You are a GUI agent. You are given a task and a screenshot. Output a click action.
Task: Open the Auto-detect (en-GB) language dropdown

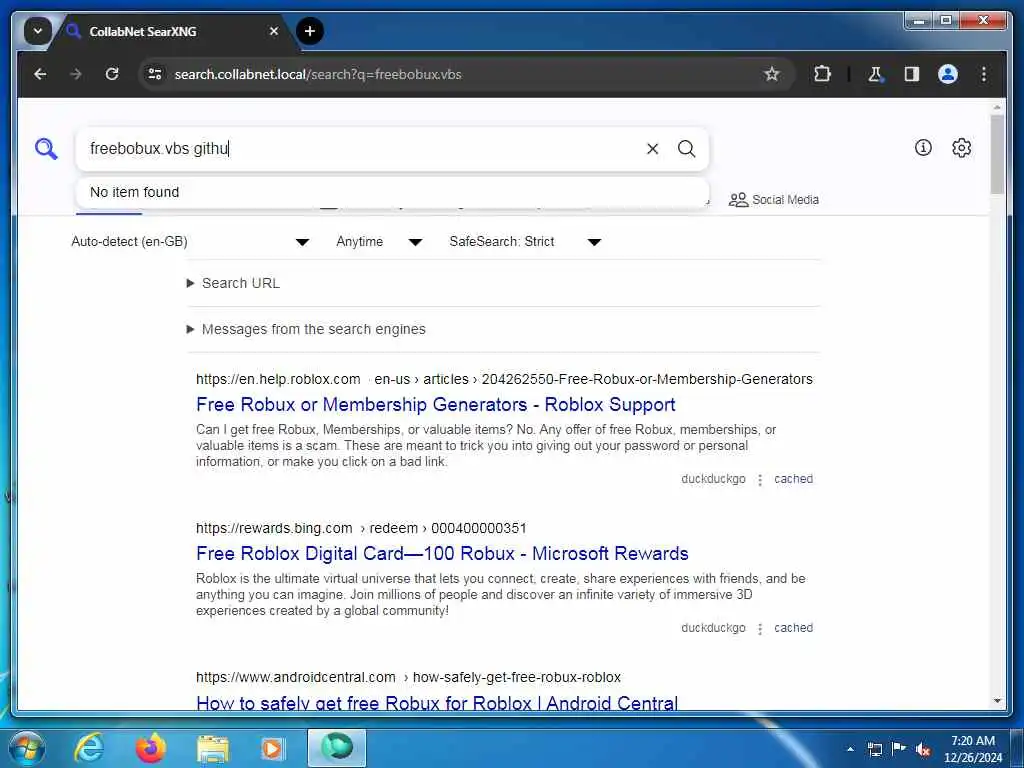pos(189,242)
